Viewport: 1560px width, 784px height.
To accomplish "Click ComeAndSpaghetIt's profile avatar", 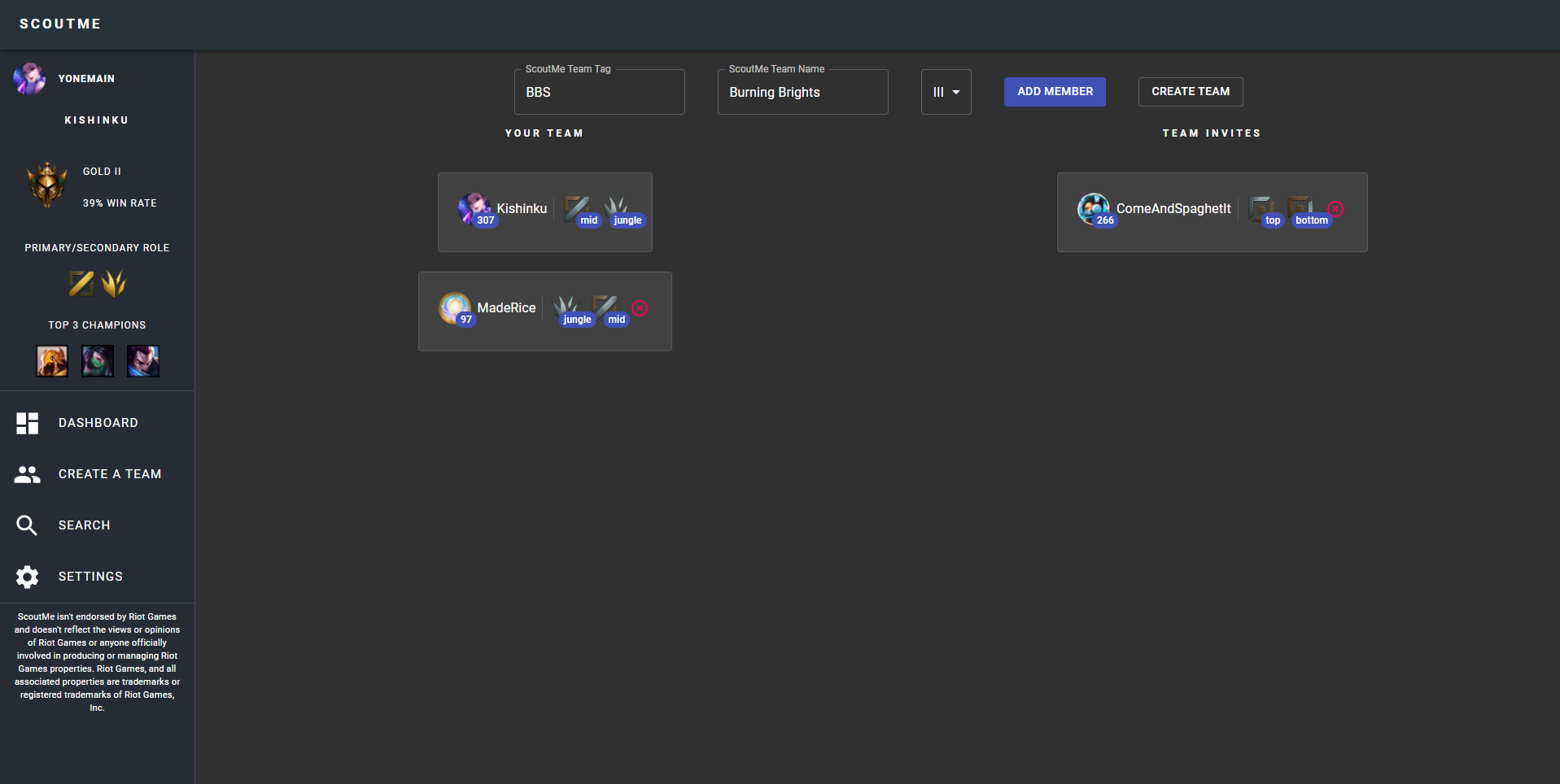I will [1094, 208].
